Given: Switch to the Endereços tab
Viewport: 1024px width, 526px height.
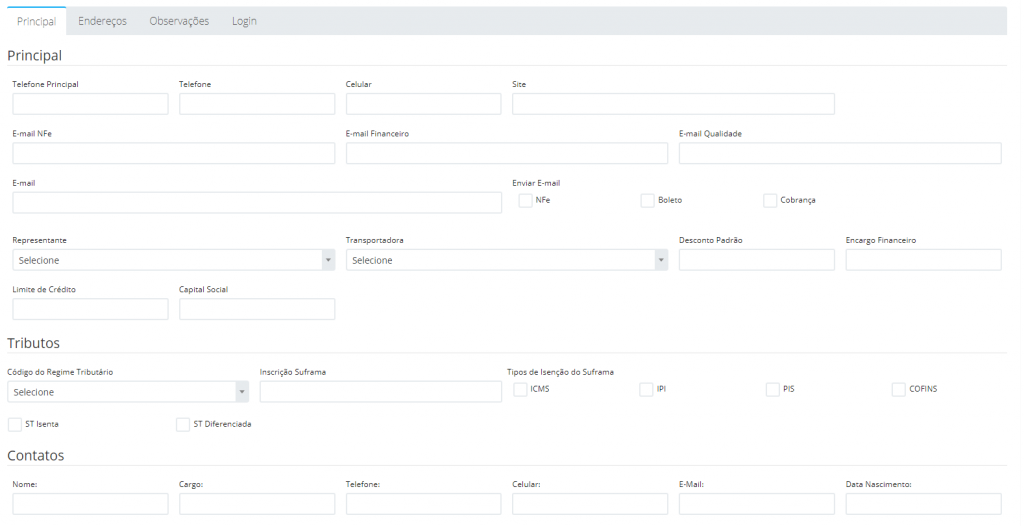Looking at the screenshot, I should [103, 21].
